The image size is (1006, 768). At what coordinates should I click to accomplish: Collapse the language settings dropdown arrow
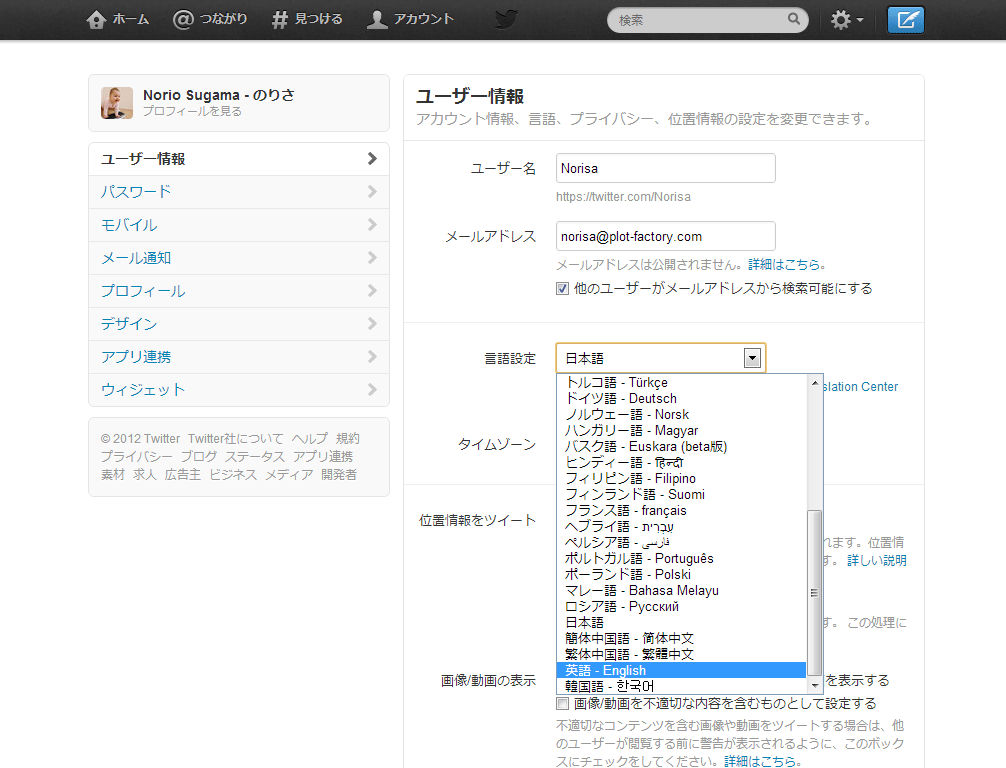(752, 358)
